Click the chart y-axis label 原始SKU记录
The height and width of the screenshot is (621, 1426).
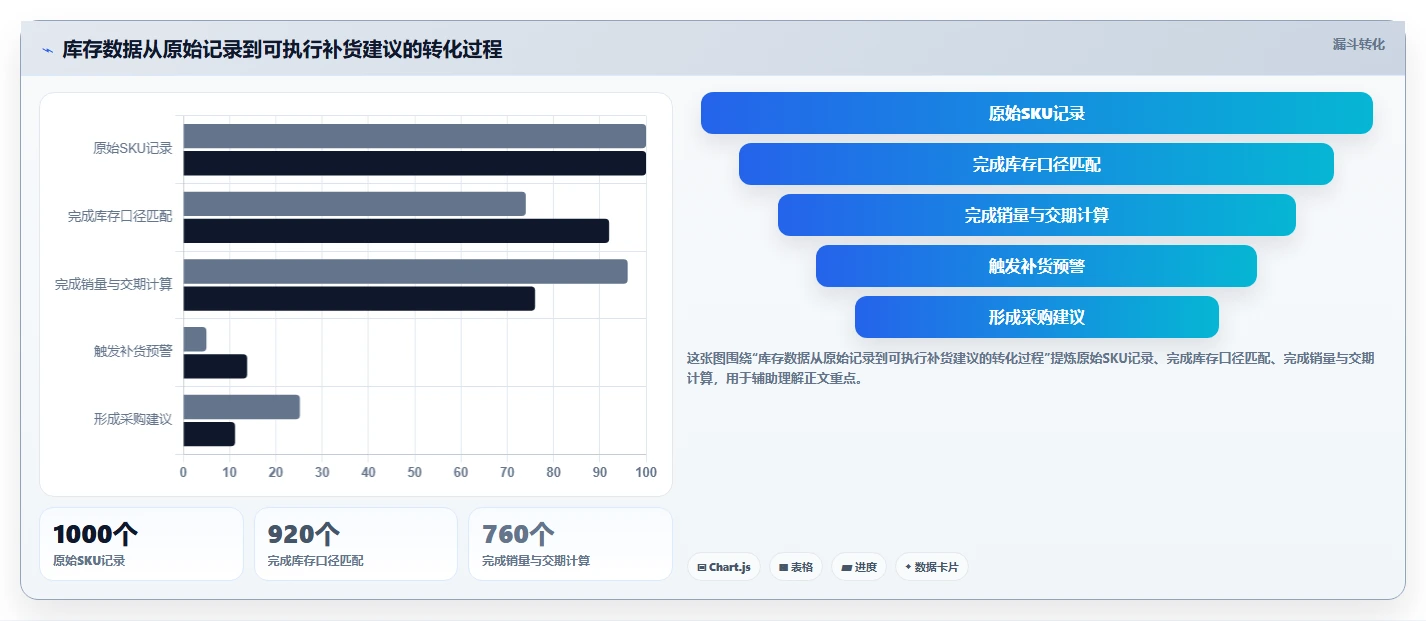pyautogui.click(x=133, y=149)
